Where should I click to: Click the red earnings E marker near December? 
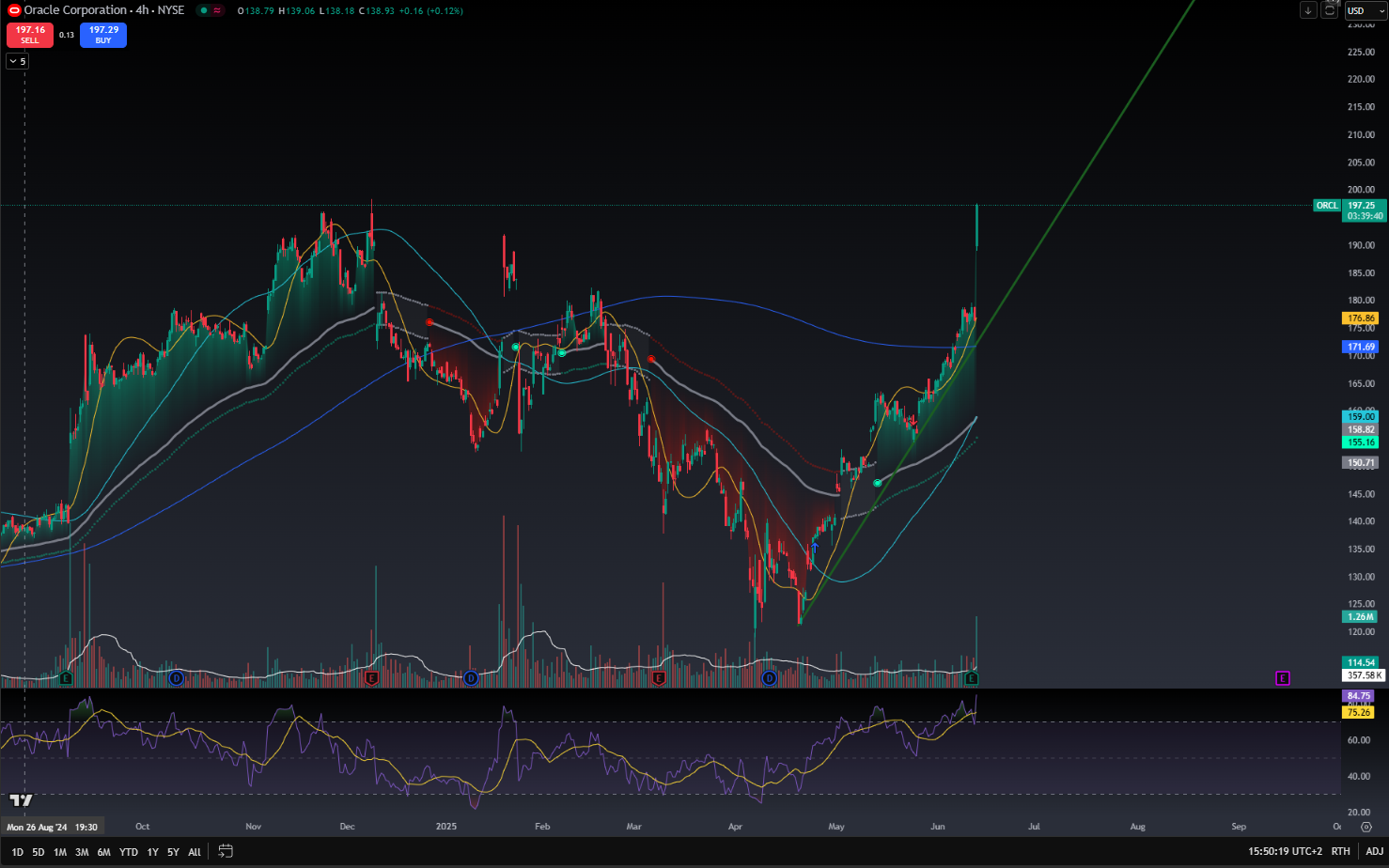pyautogui.click(x=372, y=678)
